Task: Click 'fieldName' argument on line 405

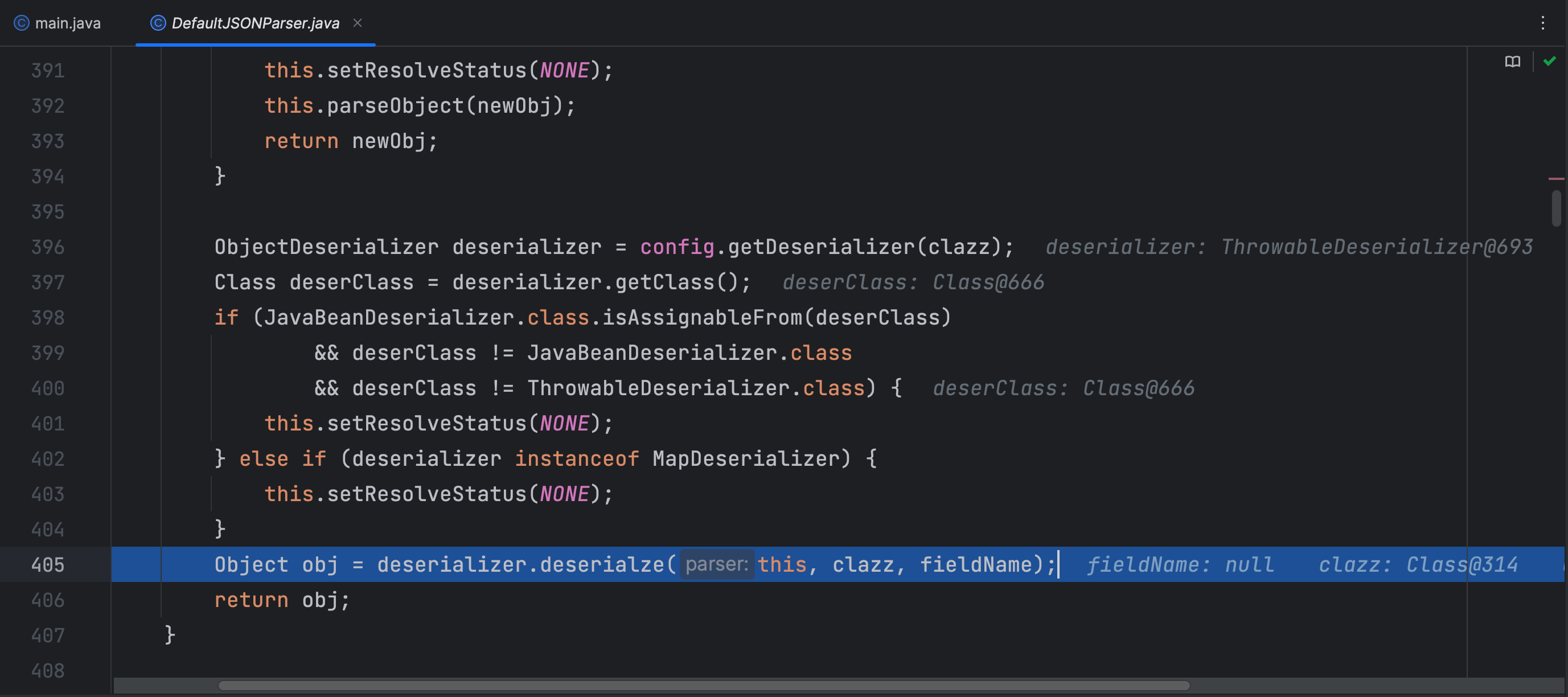Action: 976,565
